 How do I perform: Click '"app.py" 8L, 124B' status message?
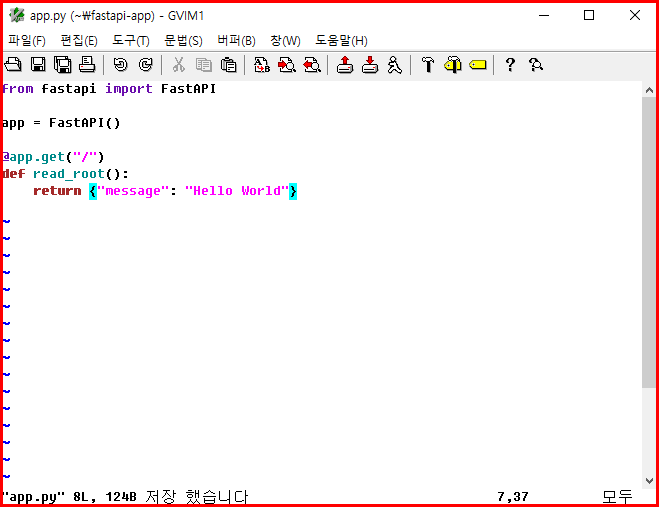[69, 496]
